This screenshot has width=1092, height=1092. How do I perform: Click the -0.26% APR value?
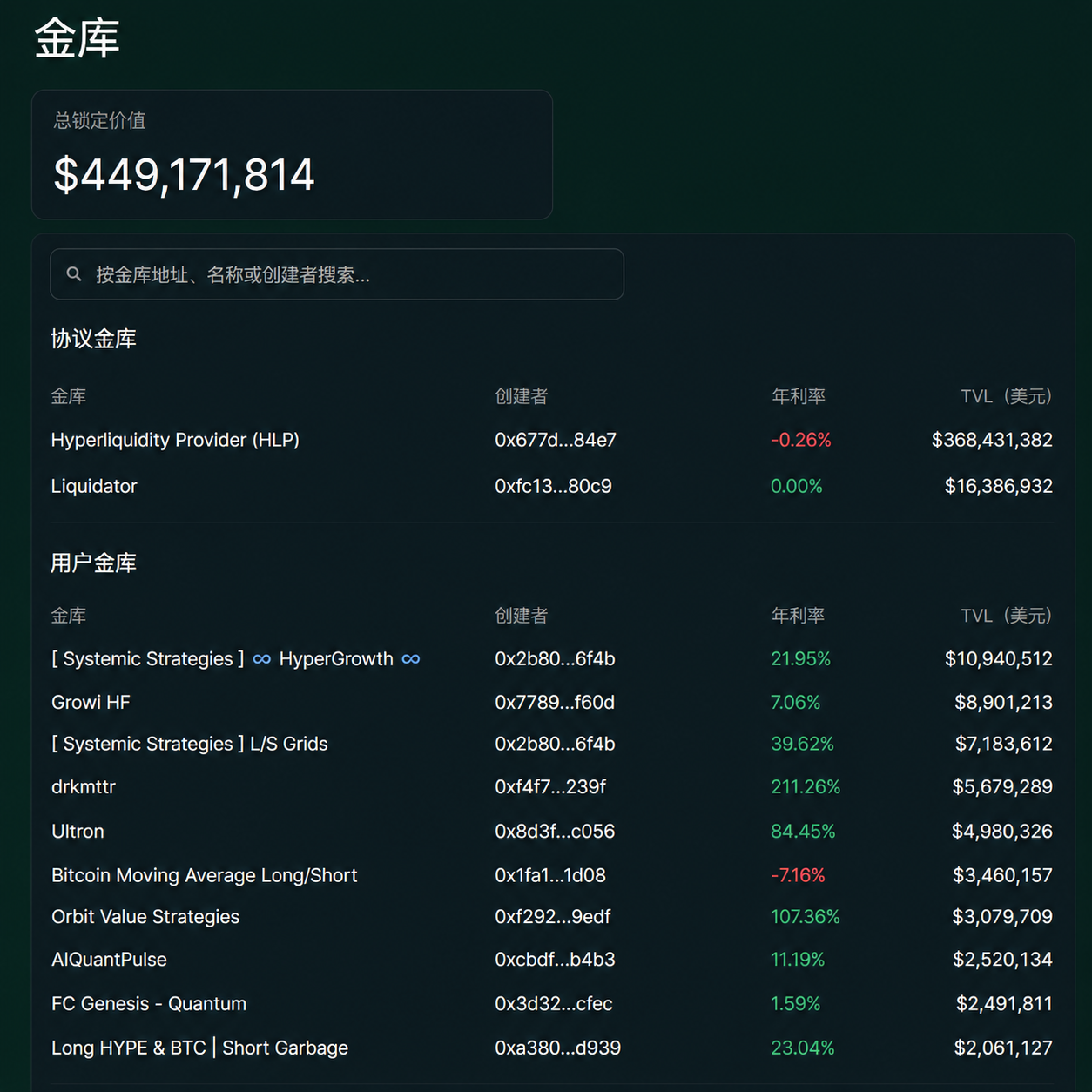tap(800, 440)
